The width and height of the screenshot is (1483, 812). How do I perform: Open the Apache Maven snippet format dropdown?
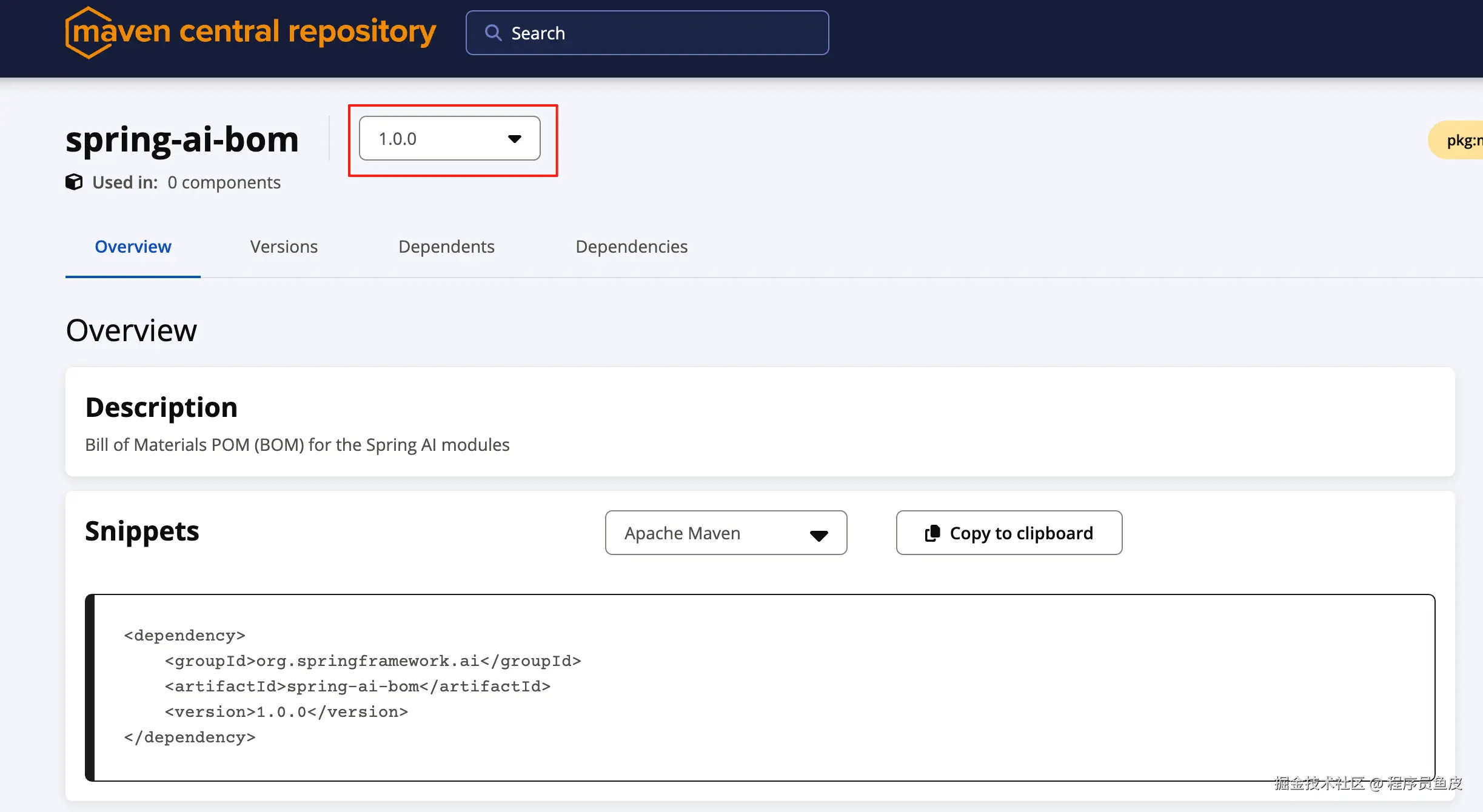pos(725,533)
